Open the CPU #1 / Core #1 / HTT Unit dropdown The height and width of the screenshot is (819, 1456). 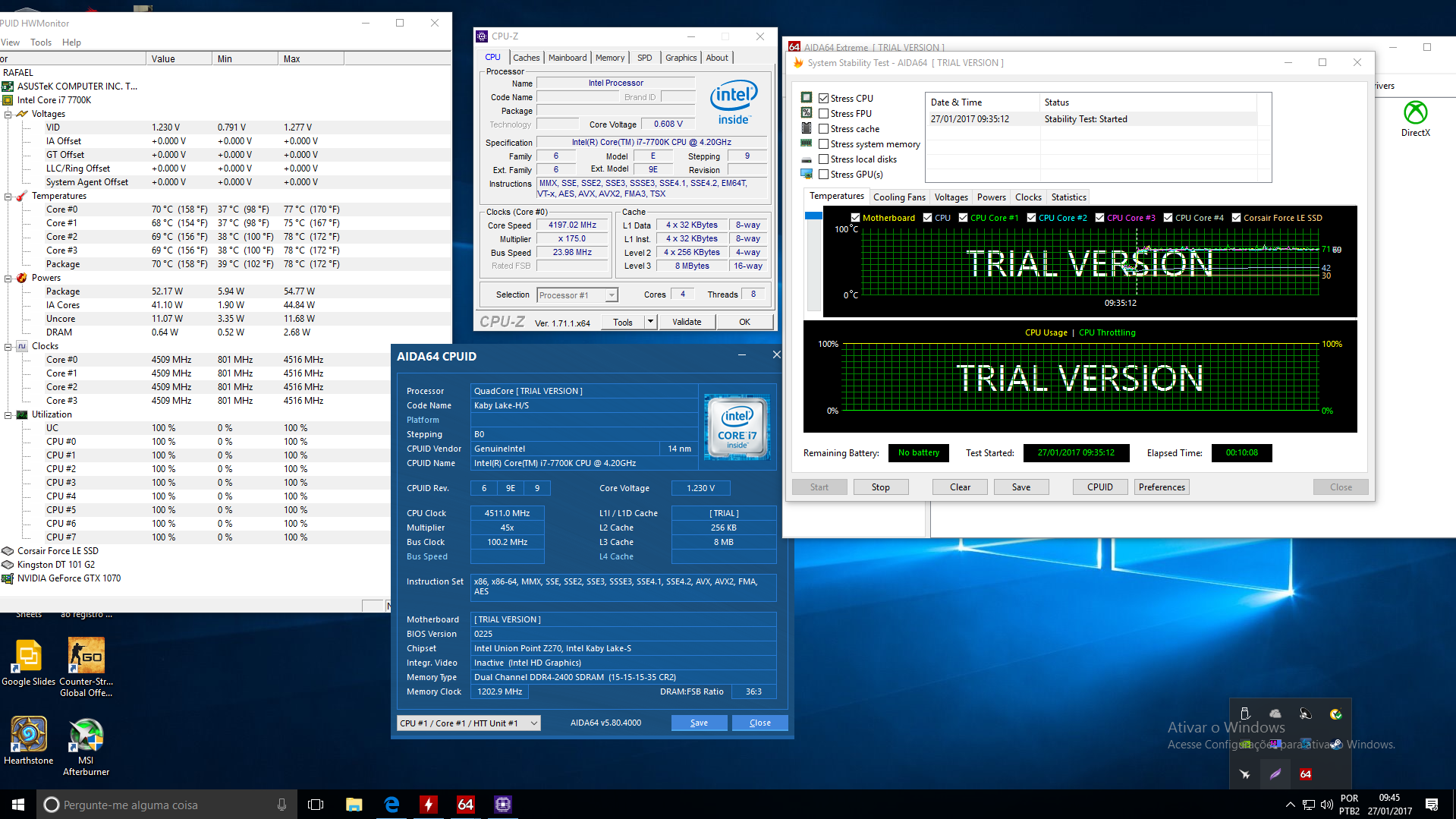pyautogui.click(x=469, y=723)
